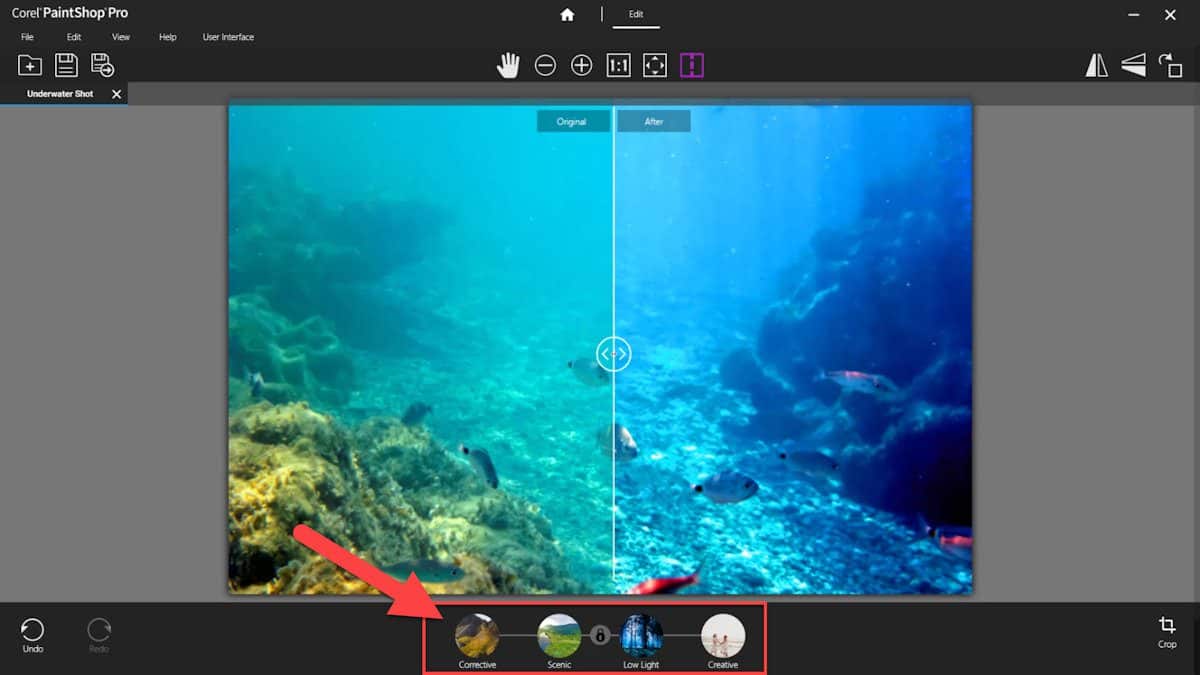1200x675 pixels.
Task: Show the After comparison view
Action: tap(654, 120)
